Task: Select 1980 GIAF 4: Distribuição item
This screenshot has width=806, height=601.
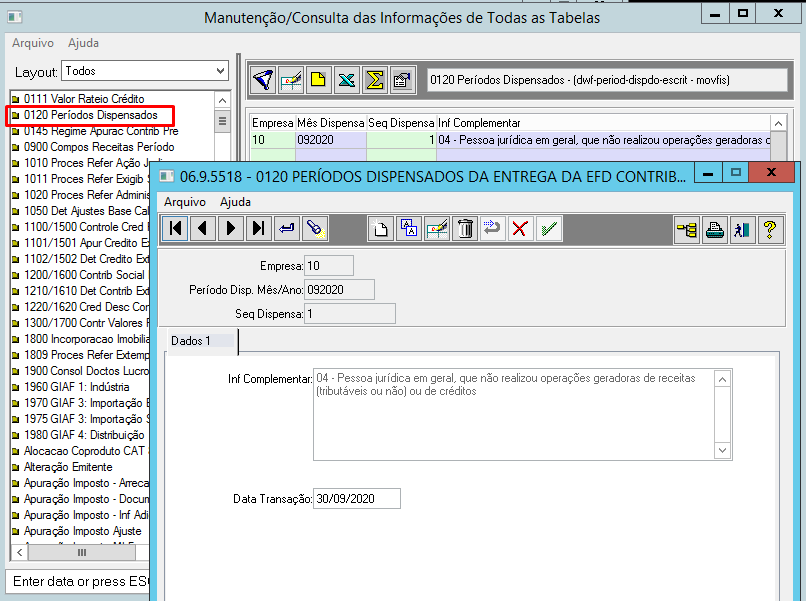Action: [x=79, y=435]
